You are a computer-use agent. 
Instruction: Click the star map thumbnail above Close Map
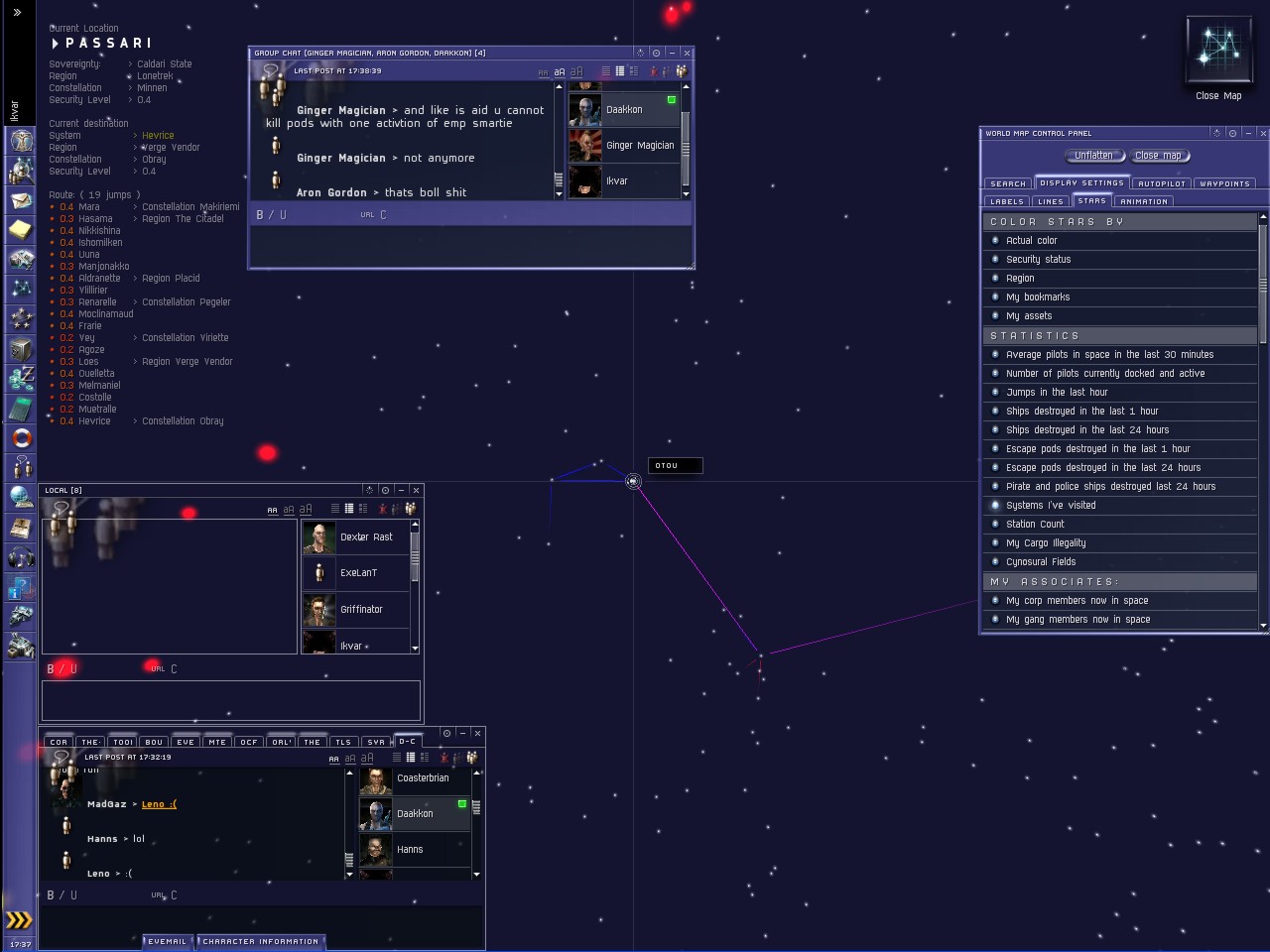click(1218, 52)
